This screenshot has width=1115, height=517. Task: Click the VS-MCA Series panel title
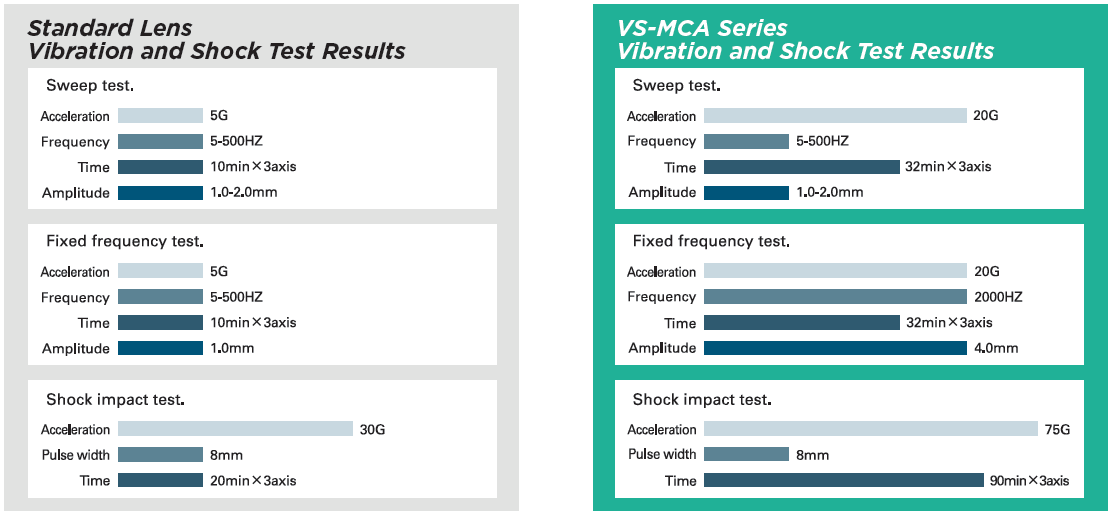pos(805,39)
